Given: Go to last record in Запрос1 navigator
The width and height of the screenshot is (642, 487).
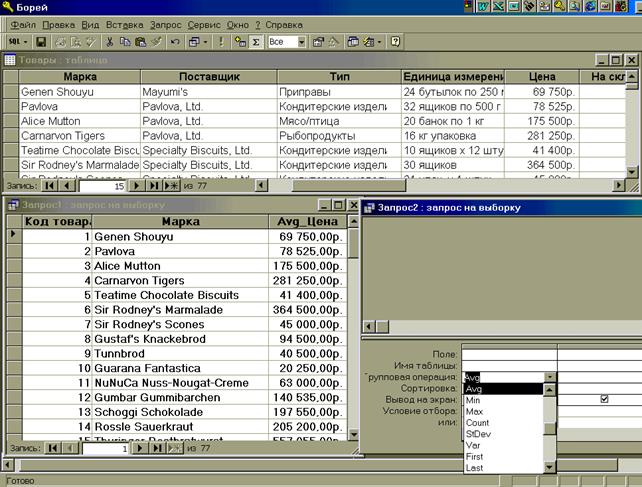Looking at the screenshot, I should tap(157, 448).
